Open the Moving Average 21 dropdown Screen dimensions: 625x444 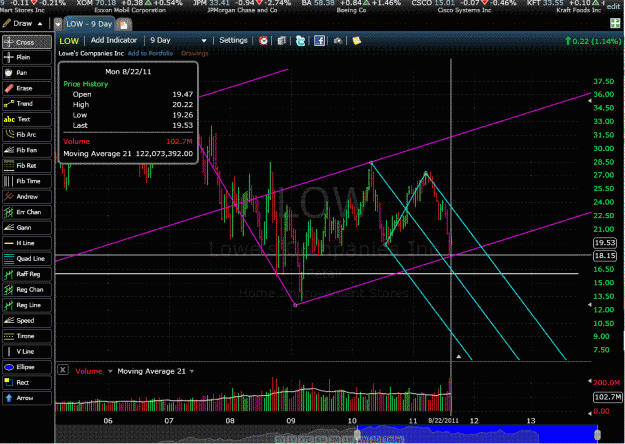pos(192,371)
